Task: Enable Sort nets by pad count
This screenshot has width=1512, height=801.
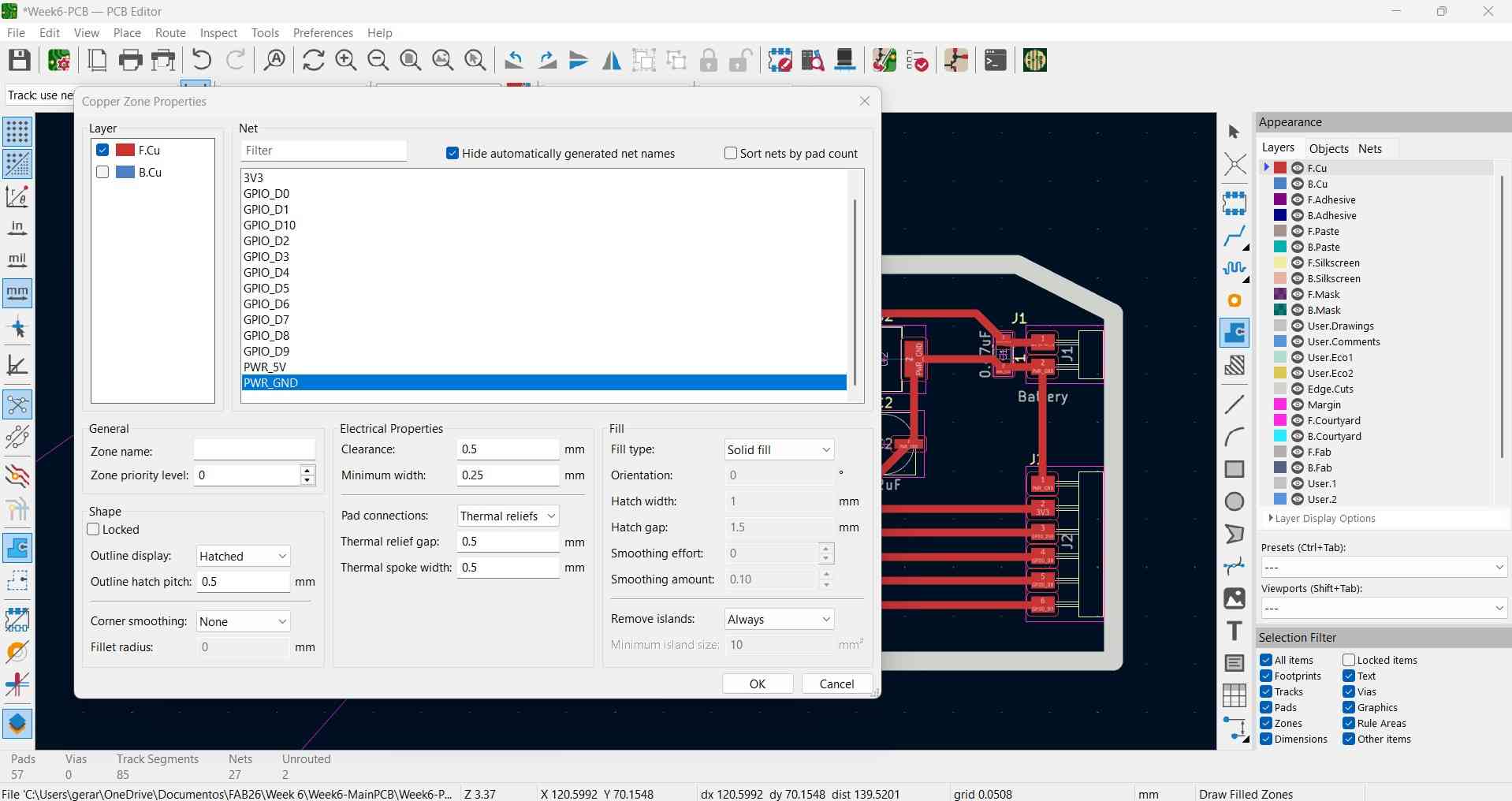Action: (731, 154)
